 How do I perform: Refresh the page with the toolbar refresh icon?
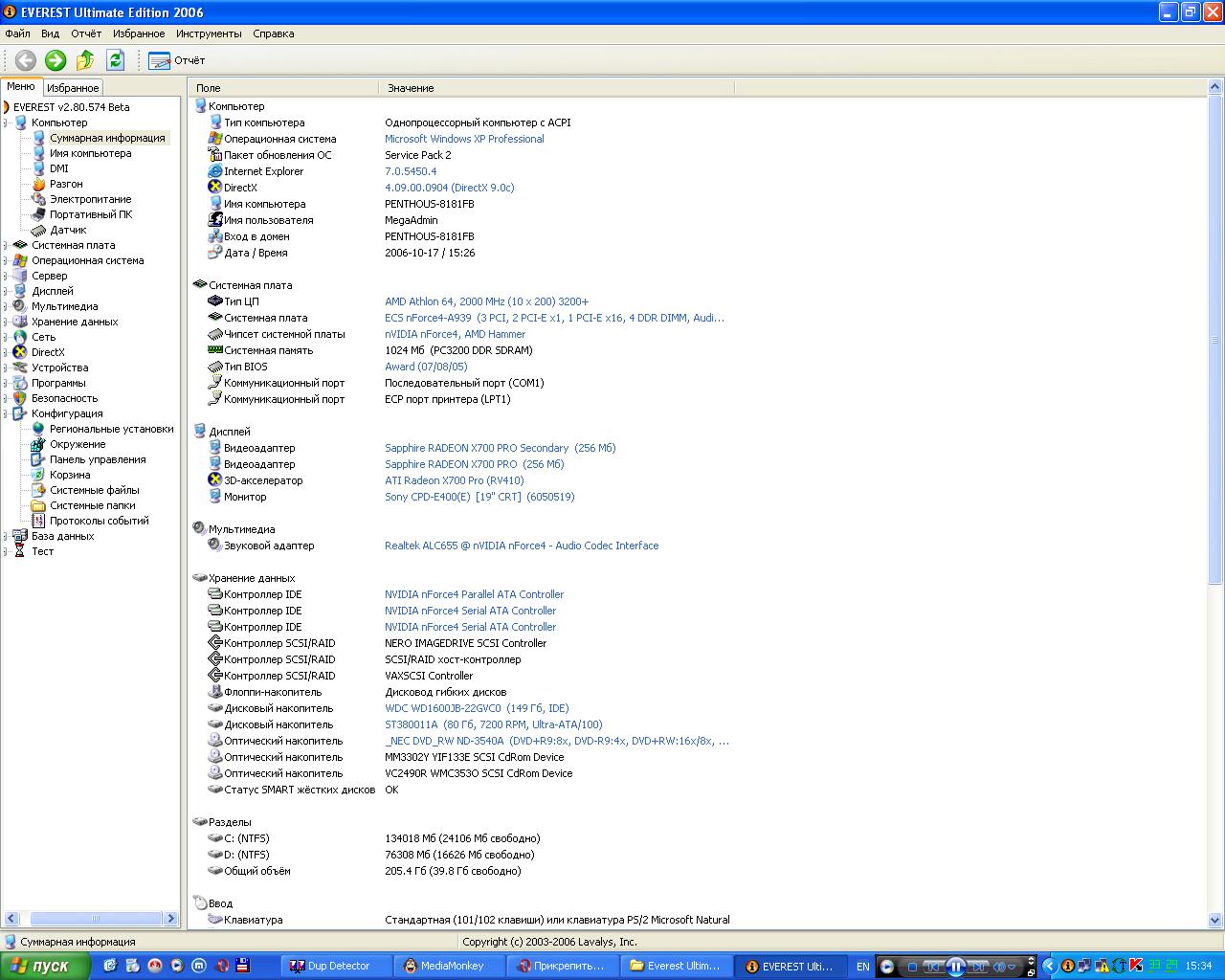click(116, 60)
